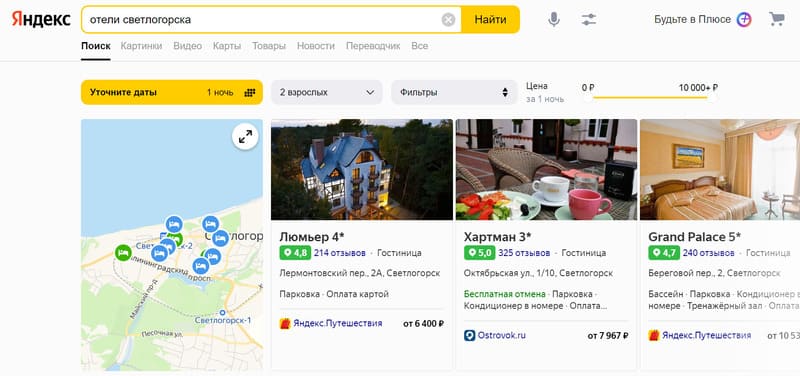Click the 4,8 rating badge of Люмьер

click(x=295, y=253)
